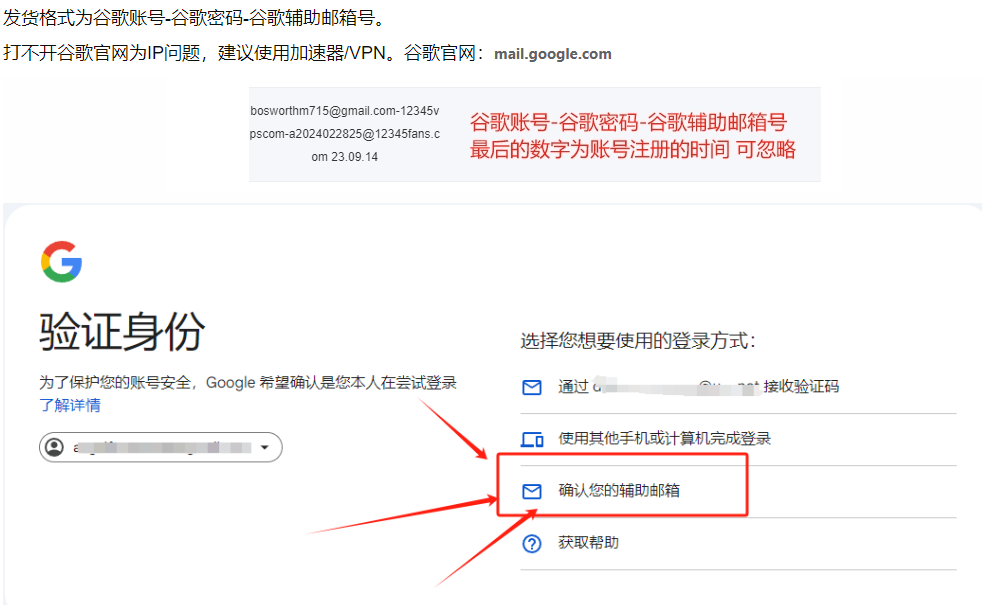Click the envelope icon beside 确认您的辅助邮箱
This screenshot has width=982, height=605.
point(532,492)
